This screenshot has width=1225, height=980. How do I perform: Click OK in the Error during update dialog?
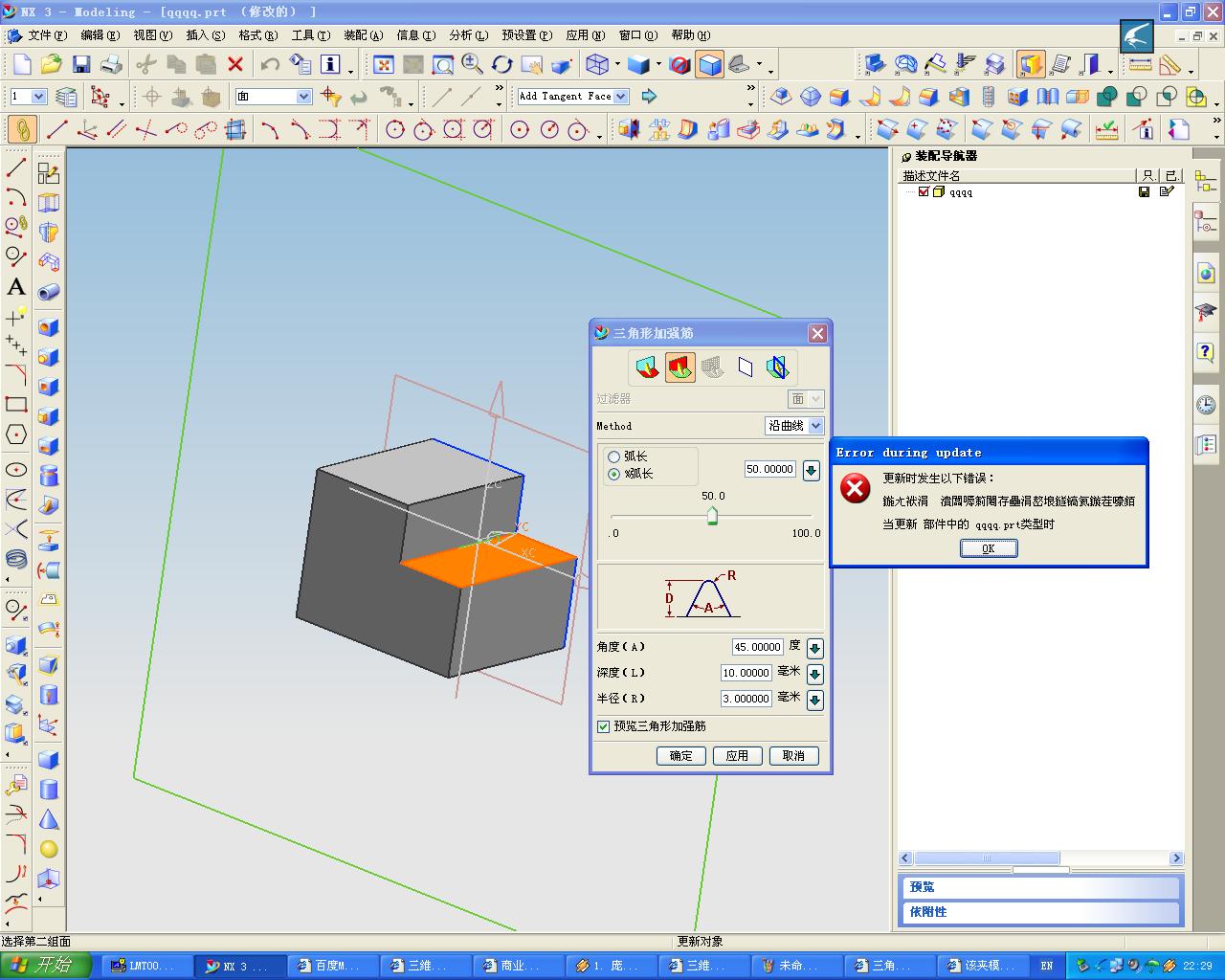(989, 548)
